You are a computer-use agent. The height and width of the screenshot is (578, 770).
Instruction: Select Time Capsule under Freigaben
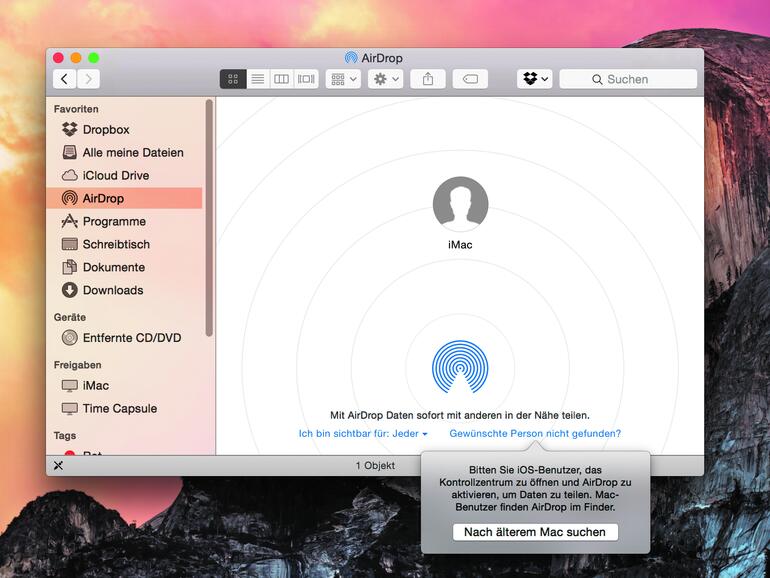point(125,409)
